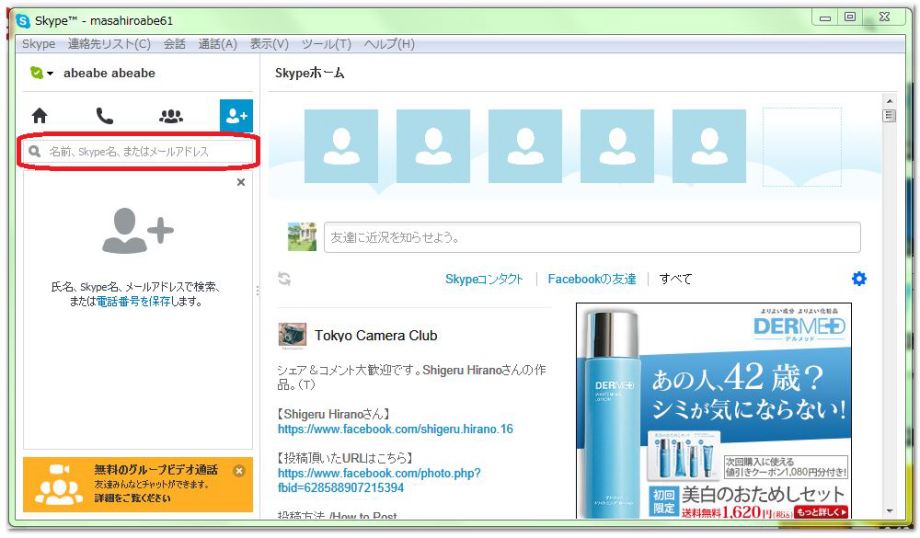
Task: Click the contact search field
Action: pos(138,151)
